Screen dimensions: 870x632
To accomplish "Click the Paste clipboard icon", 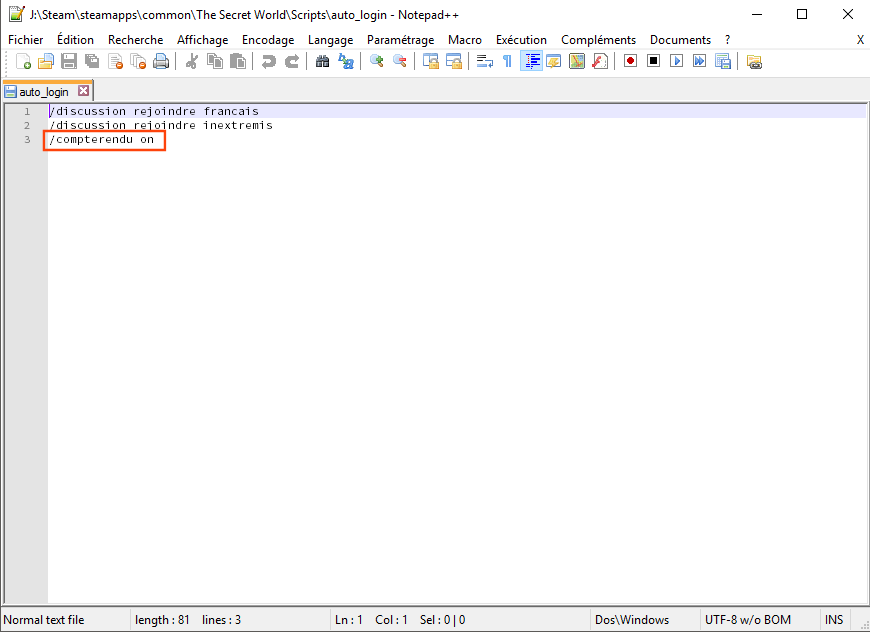I will (x=237, y=61).
